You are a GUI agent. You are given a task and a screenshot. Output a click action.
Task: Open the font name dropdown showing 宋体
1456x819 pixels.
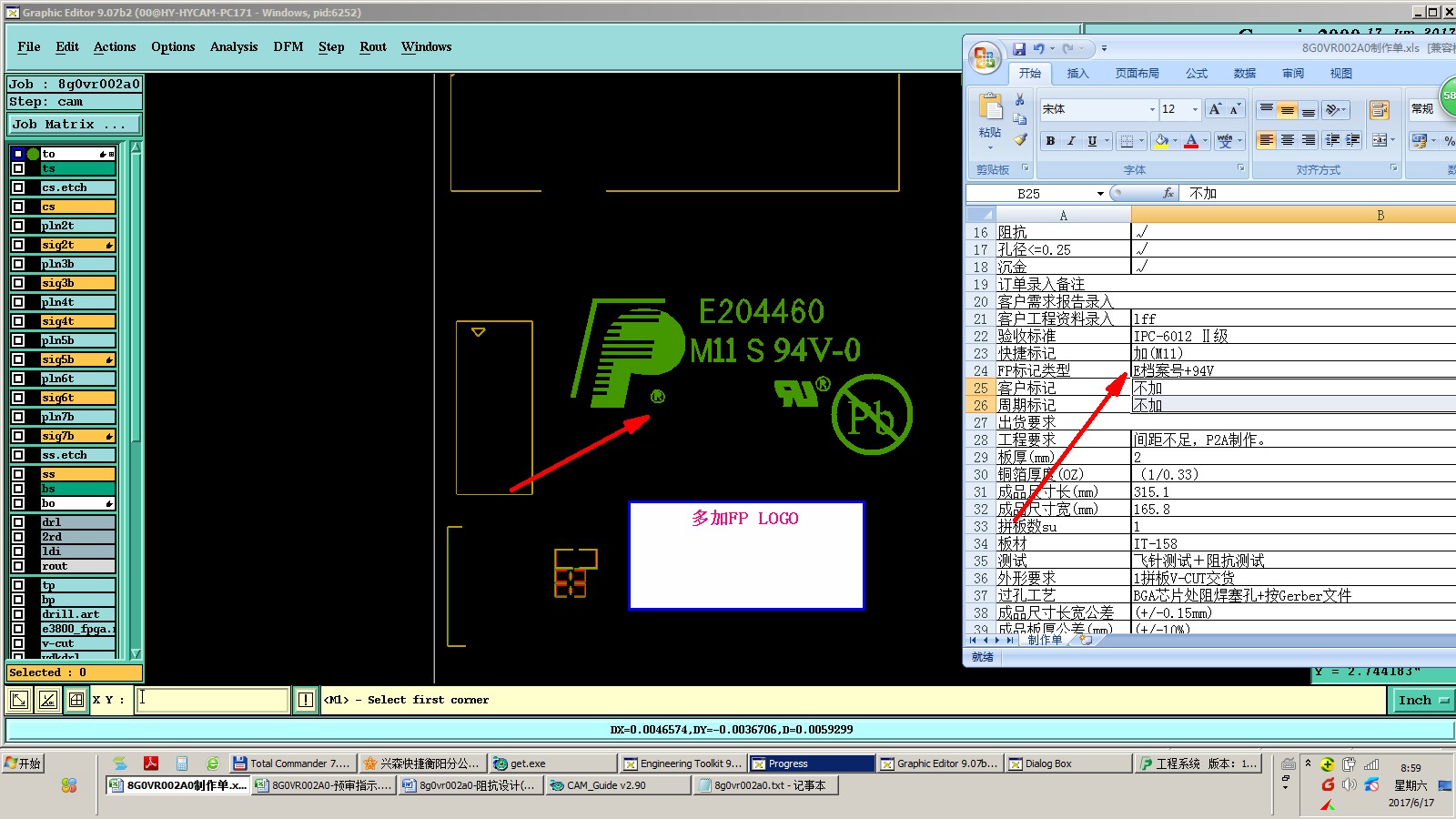coord(1152,109)
